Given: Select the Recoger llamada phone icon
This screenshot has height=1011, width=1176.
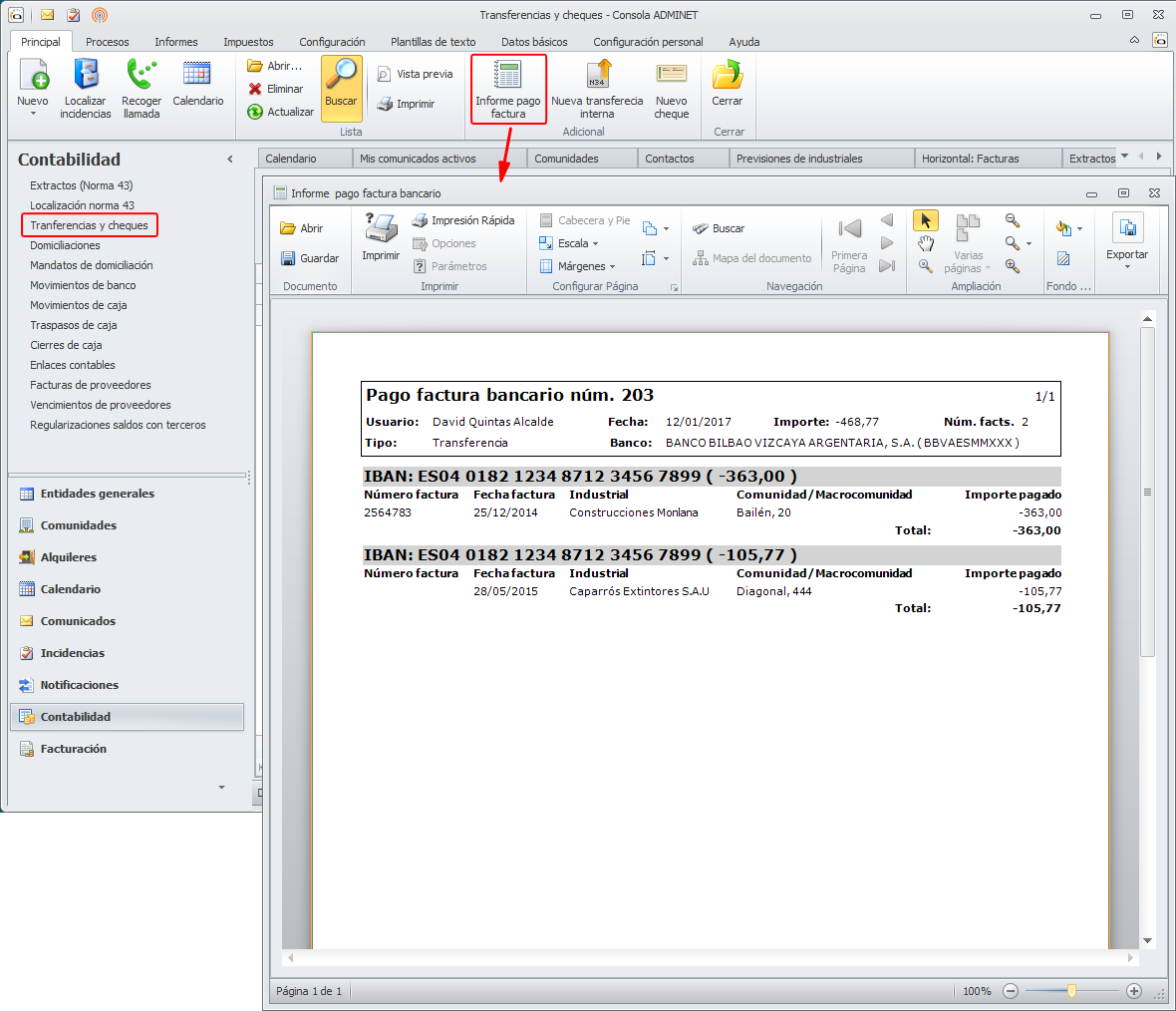Looking at the screenshot, I should (142, 76).
